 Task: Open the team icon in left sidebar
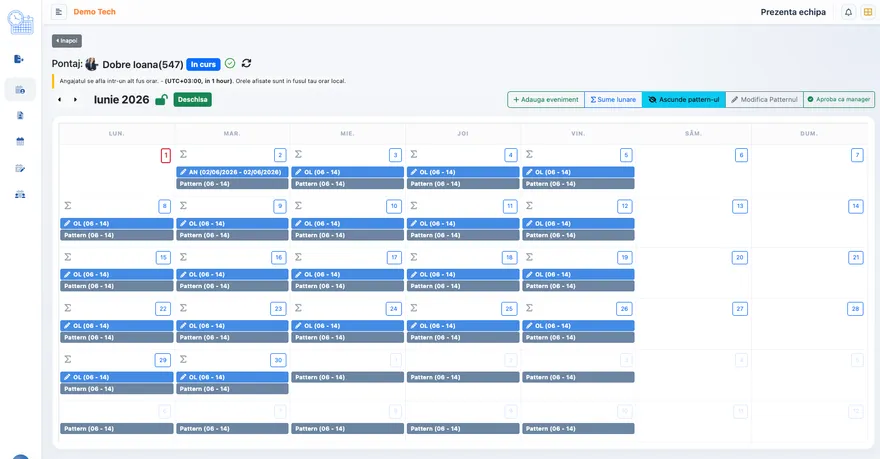(x=20, y=195)
